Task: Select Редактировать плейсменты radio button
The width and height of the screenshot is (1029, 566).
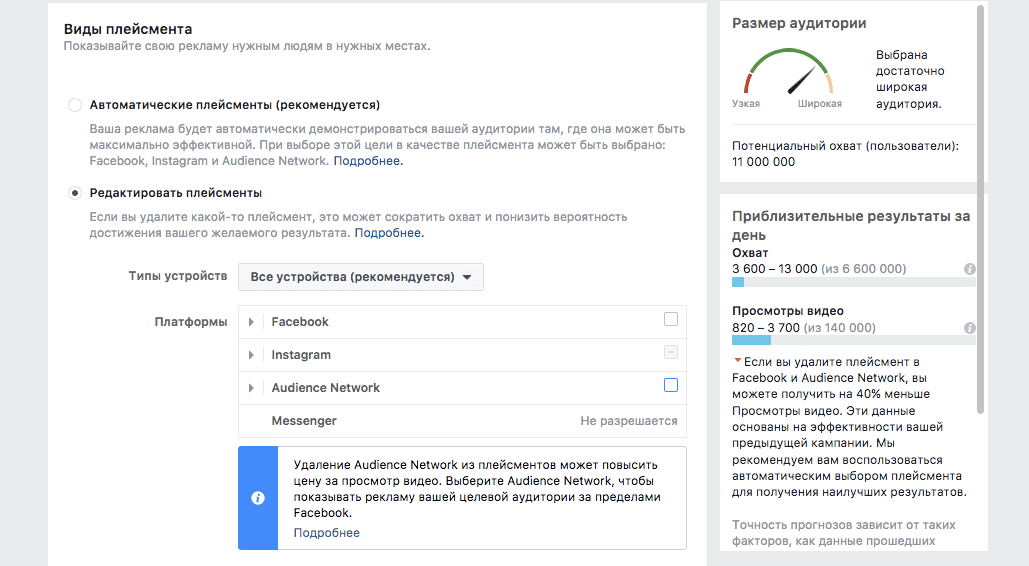Action: pyautogui.click(x=75, y=193)
